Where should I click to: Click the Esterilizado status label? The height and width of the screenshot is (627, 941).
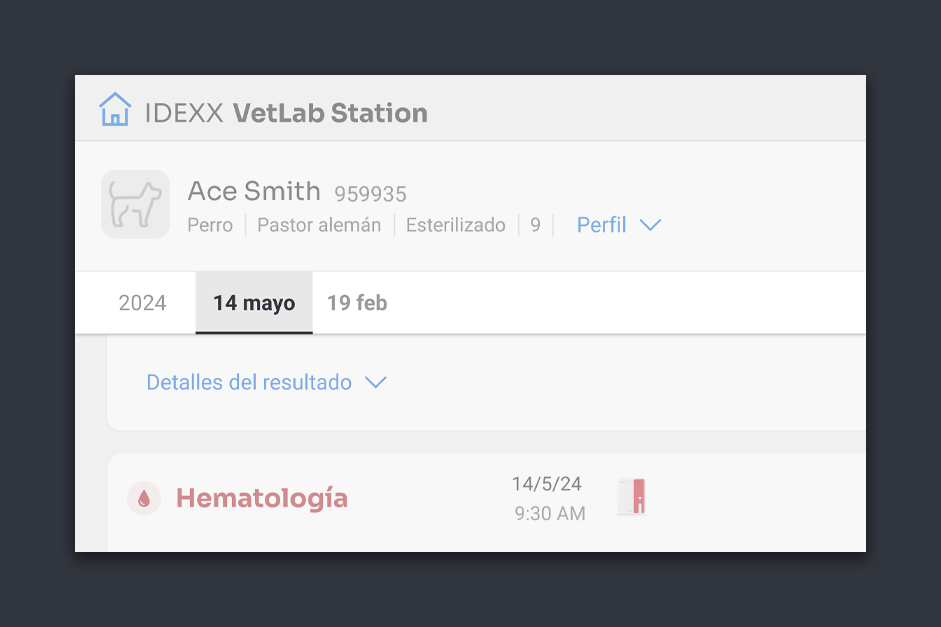pyautogui.click(x=455, y=225)
